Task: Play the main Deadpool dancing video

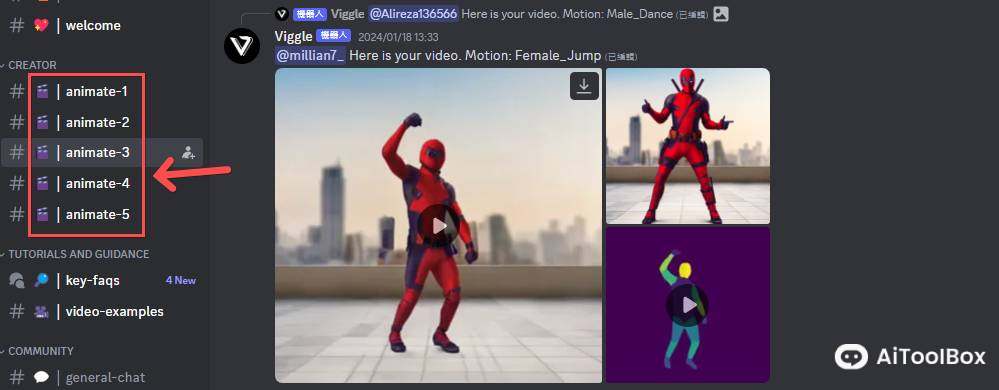Action: point(438,226)
